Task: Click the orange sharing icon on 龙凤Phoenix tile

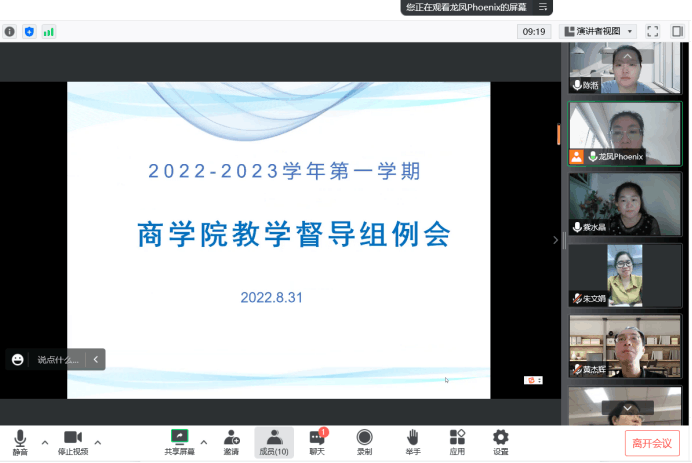Action: 576,157
